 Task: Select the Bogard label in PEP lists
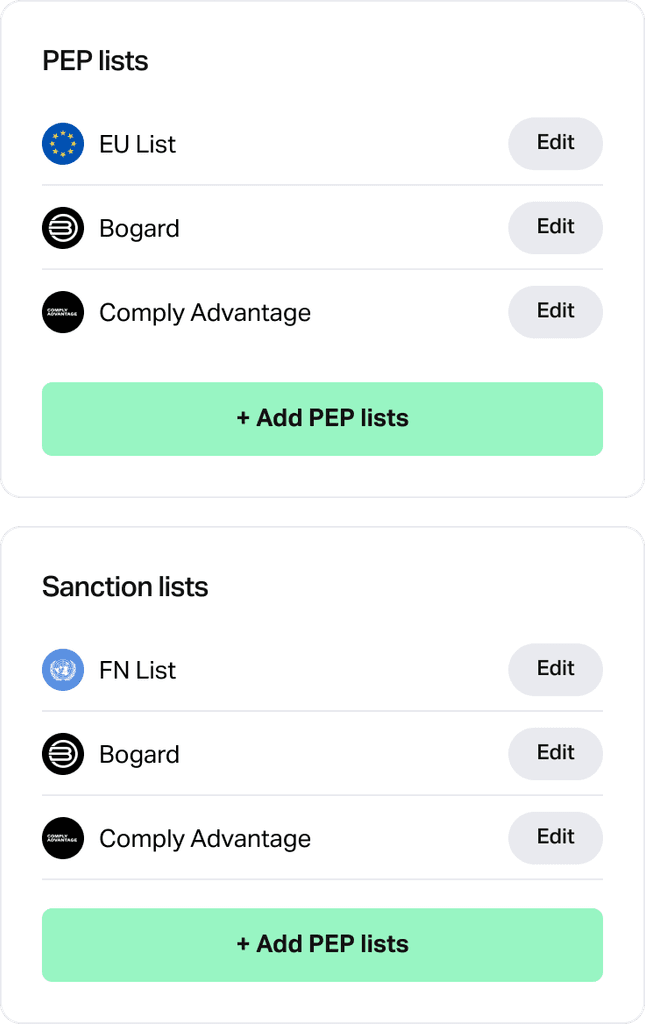click(x=139, y=229)
